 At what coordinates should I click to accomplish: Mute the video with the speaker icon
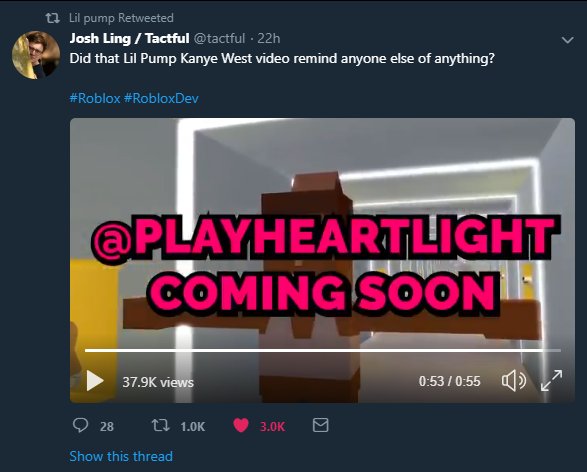(514, 381)
